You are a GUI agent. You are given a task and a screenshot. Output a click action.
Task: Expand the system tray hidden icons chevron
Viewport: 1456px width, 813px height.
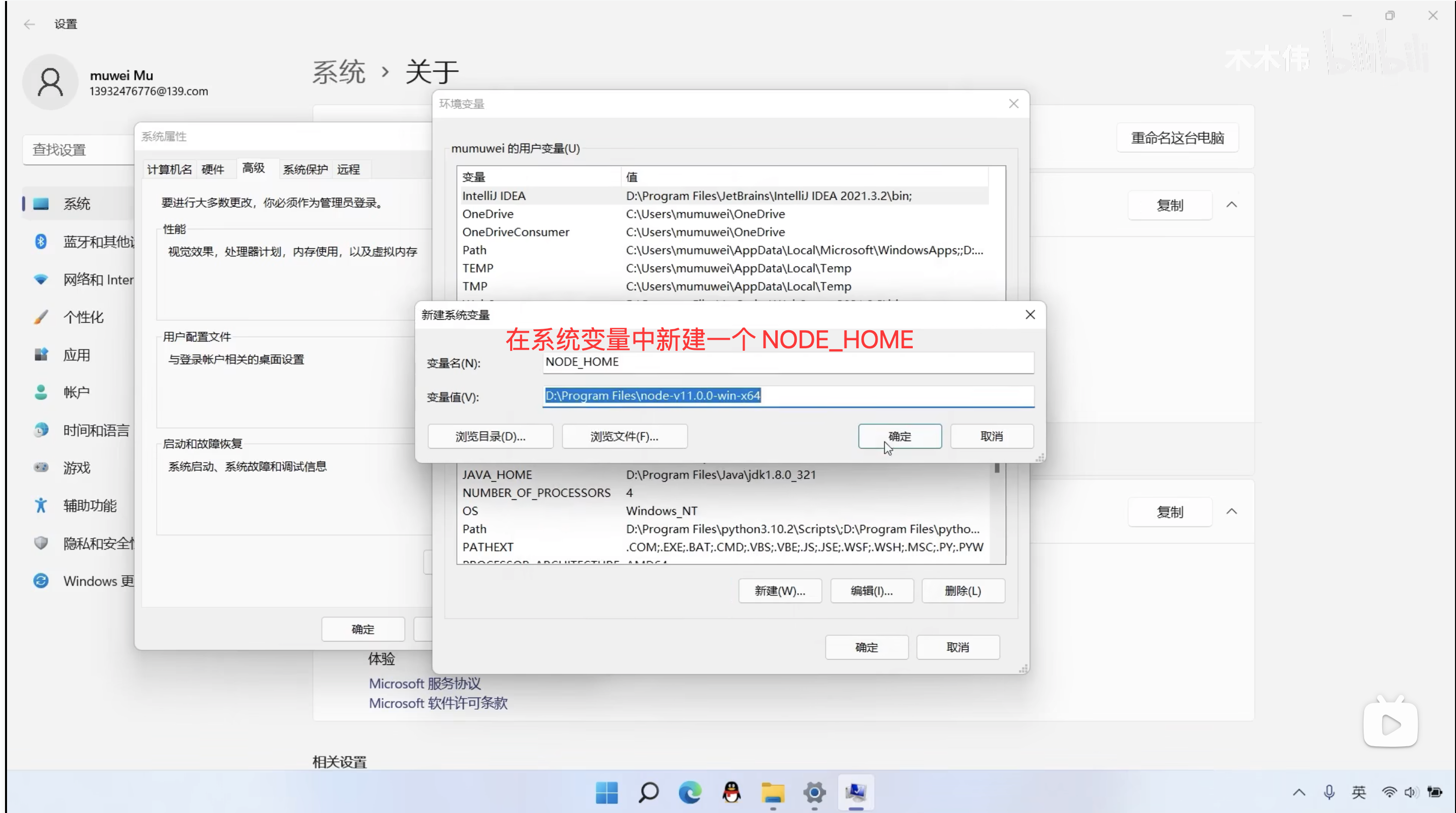(1299, 792)
